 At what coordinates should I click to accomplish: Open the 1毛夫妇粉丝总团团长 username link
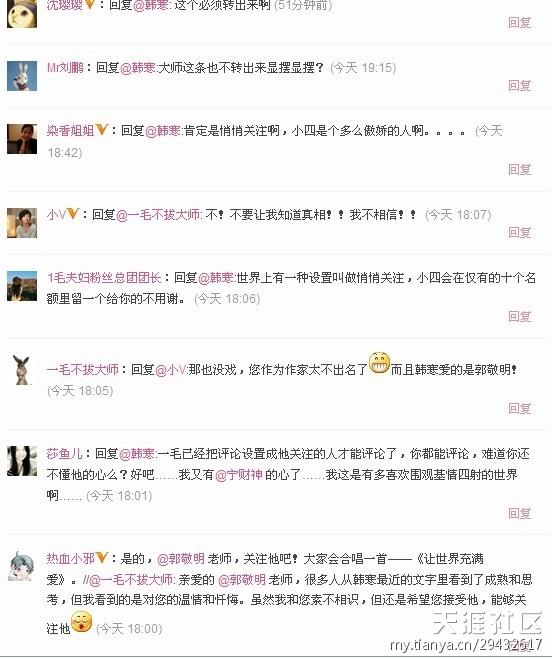104,278
